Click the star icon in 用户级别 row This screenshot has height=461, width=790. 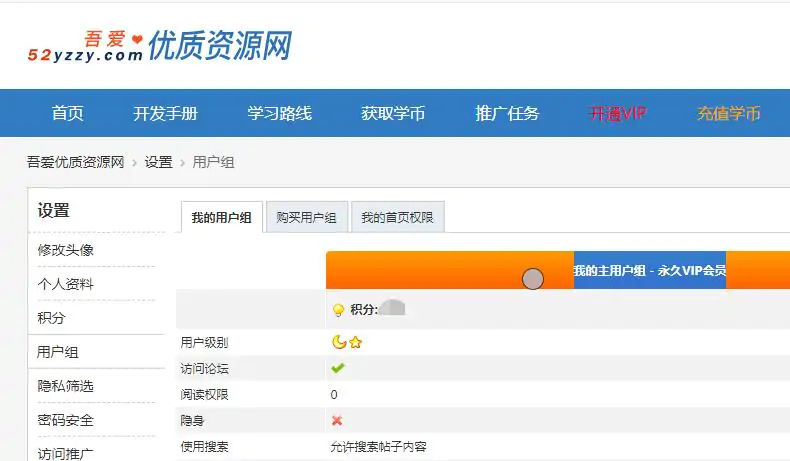click(x=355, y=343)
